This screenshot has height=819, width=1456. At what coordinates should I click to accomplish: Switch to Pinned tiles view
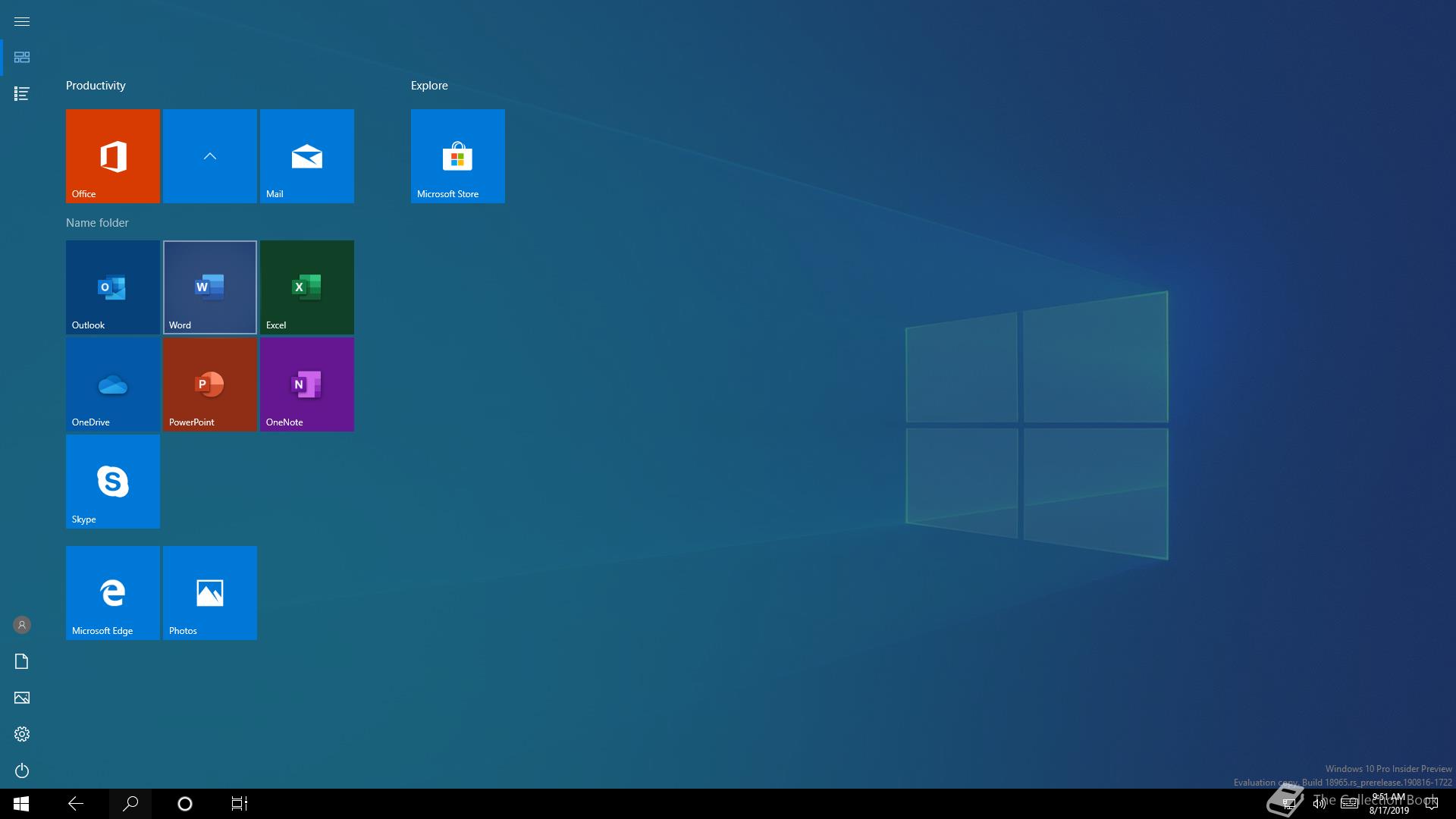pos(22,58)
